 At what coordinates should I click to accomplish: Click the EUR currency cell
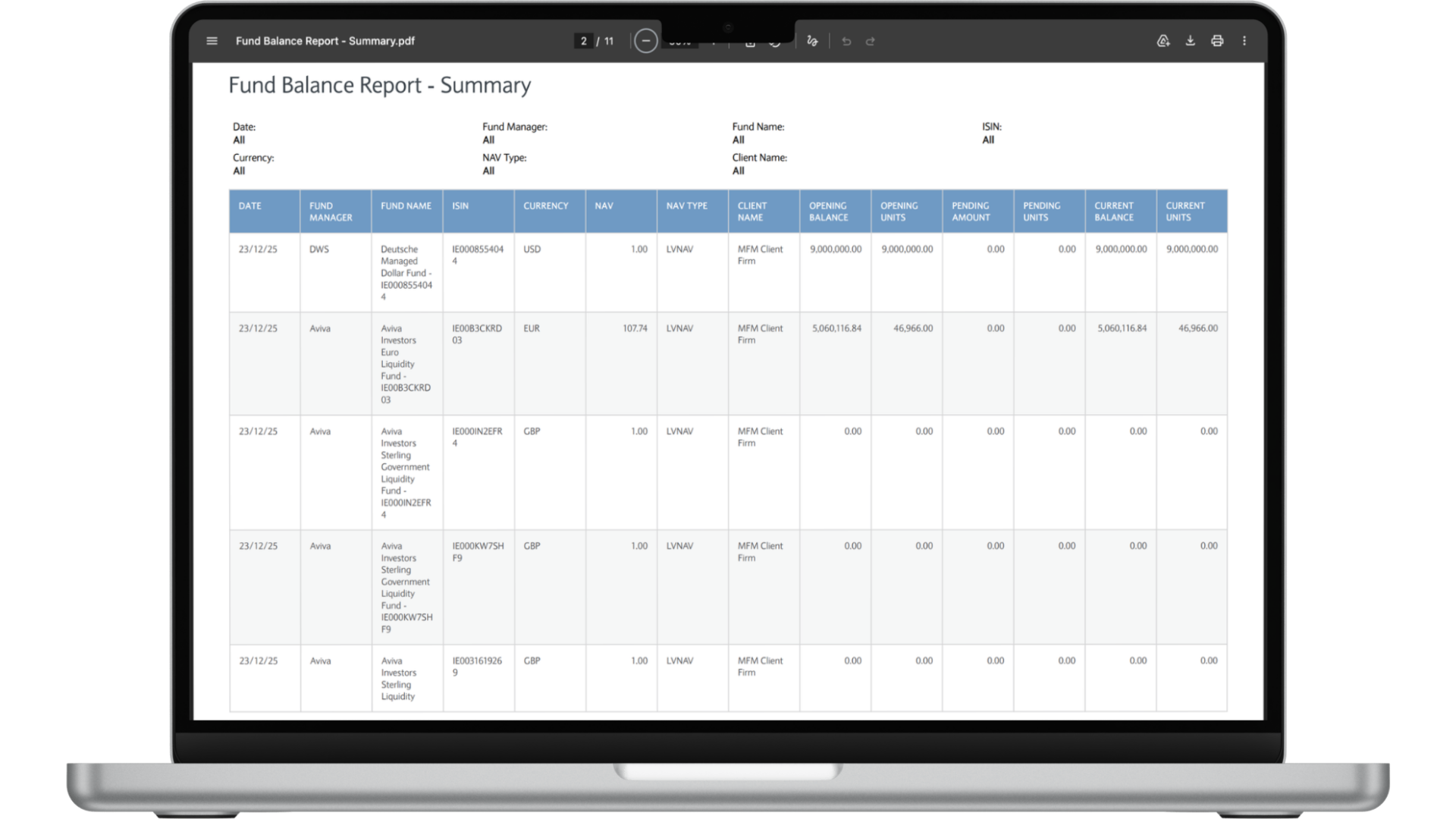pyautogui.click(x=532, y=328)
